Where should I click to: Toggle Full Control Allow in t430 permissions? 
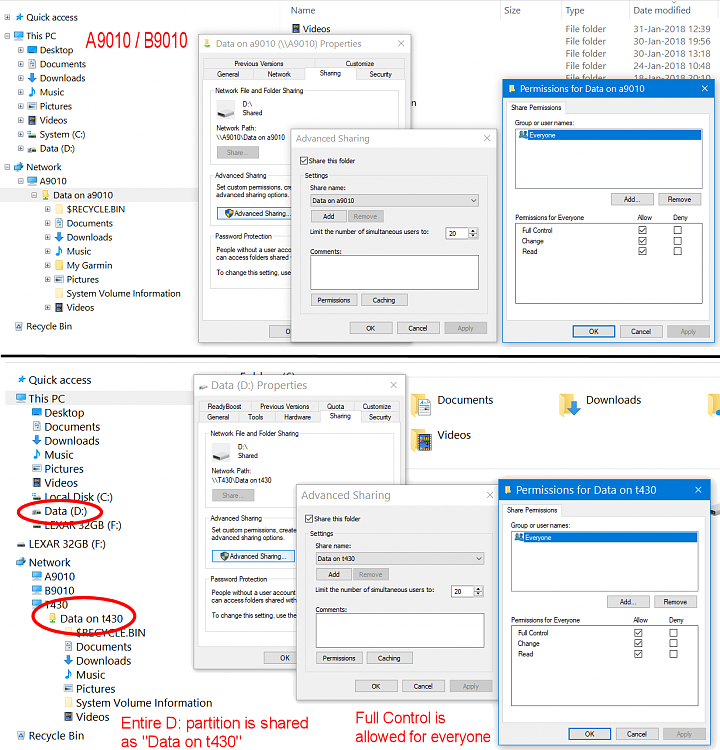point(638,633)
